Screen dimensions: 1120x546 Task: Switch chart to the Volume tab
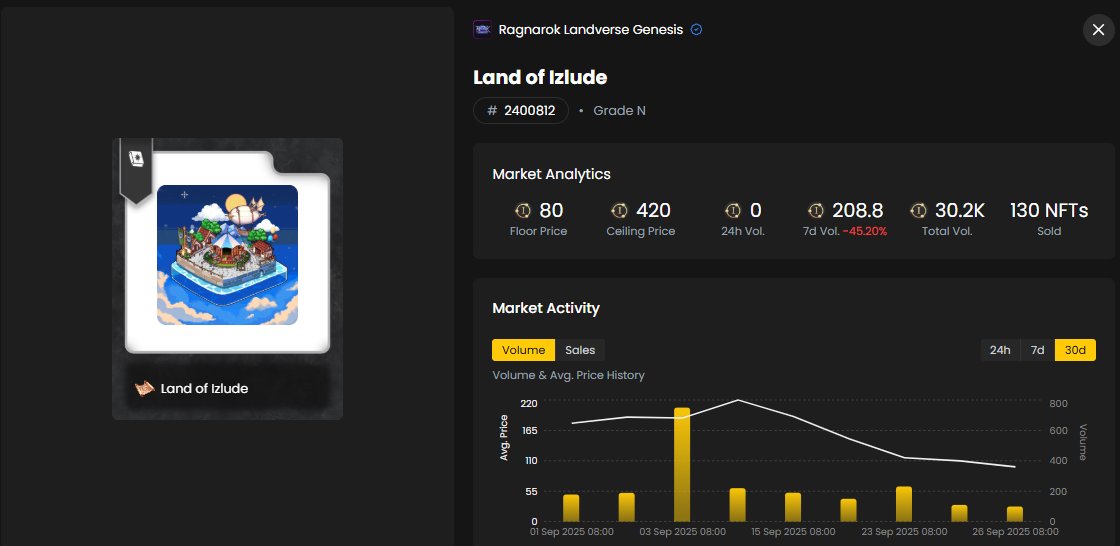pyautogui.click(x=524, y=350)
